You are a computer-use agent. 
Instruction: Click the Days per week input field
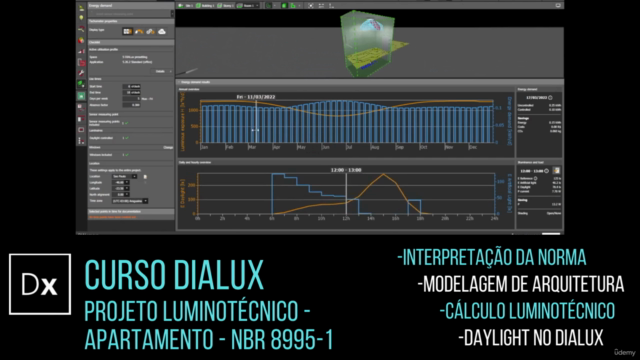[131, 99]
